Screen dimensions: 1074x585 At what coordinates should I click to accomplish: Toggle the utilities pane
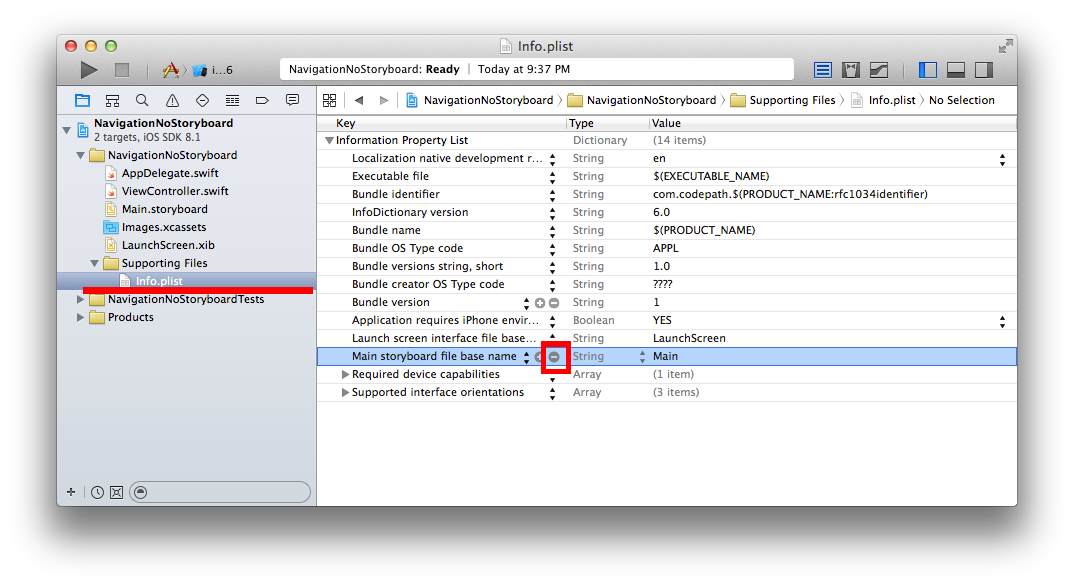coord(984,70)
